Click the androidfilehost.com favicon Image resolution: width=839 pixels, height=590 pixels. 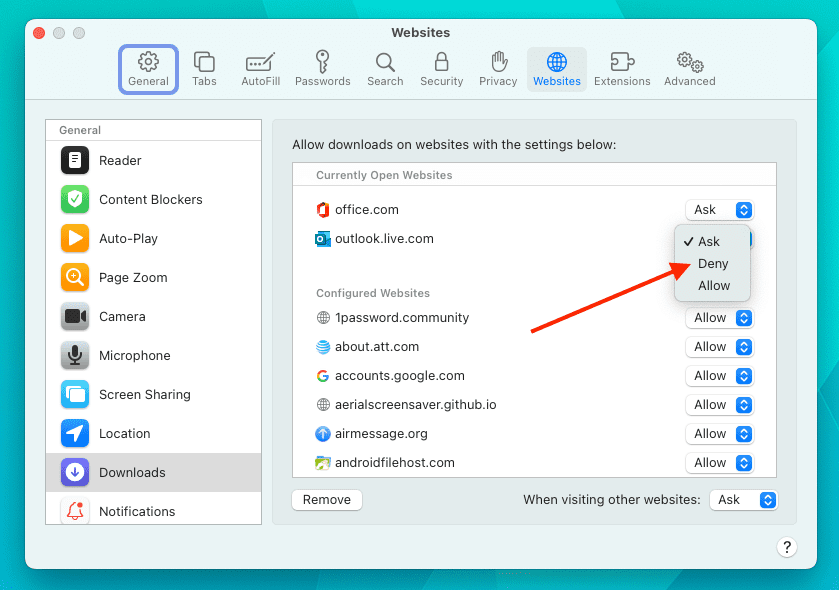pyautogui.click(x=323, y=463)
